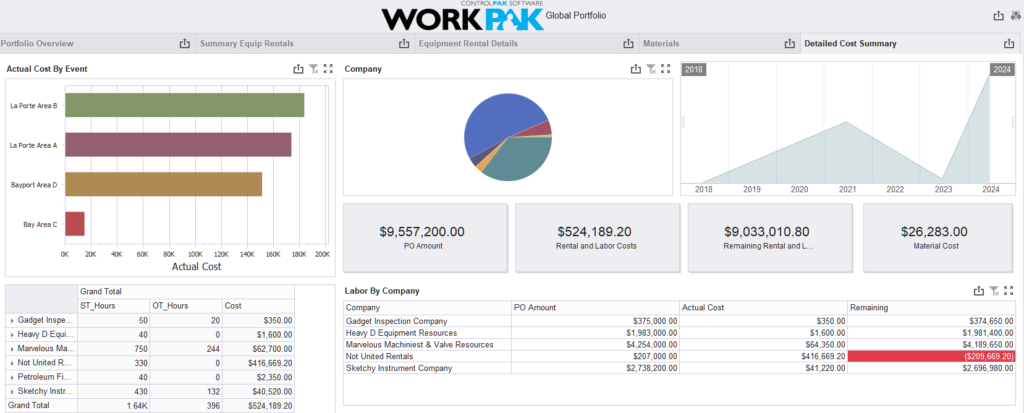This screenshot has width=1024, height=413.
Task: Maximize the Company pie chart panel
Action: [665, 69]
